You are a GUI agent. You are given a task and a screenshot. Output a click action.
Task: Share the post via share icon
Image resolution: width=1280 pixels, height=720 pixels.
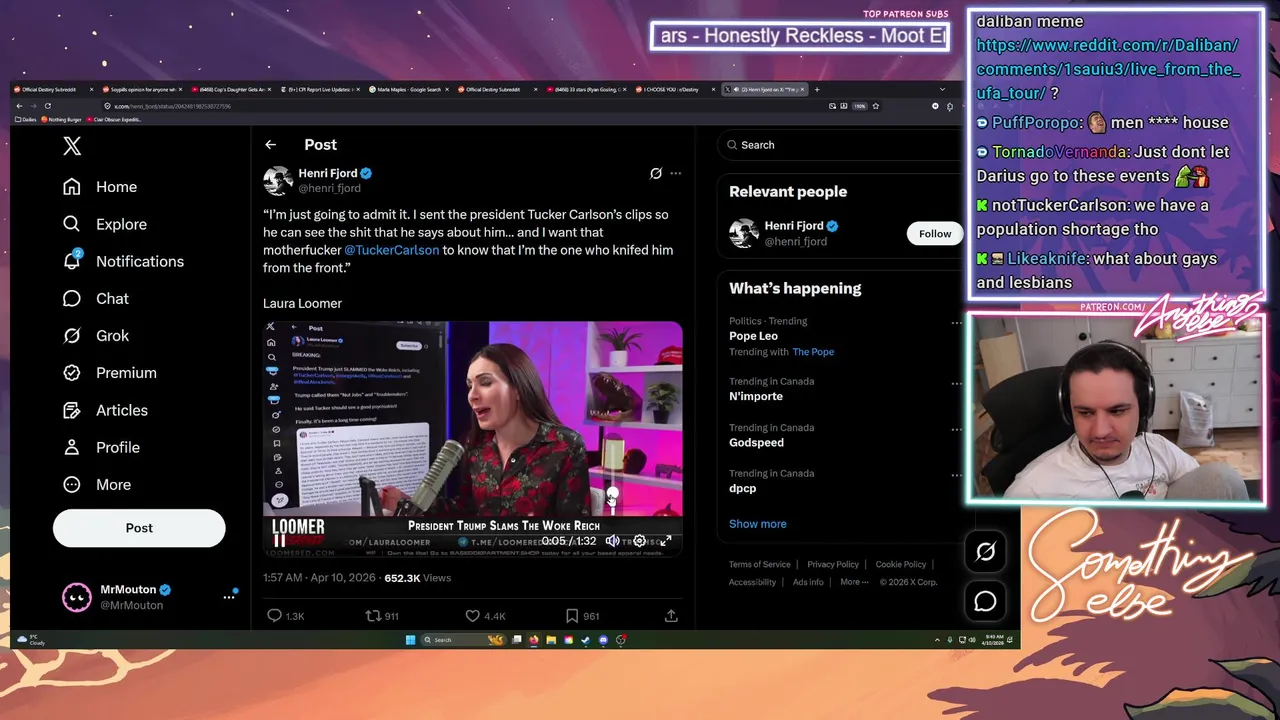671,616
